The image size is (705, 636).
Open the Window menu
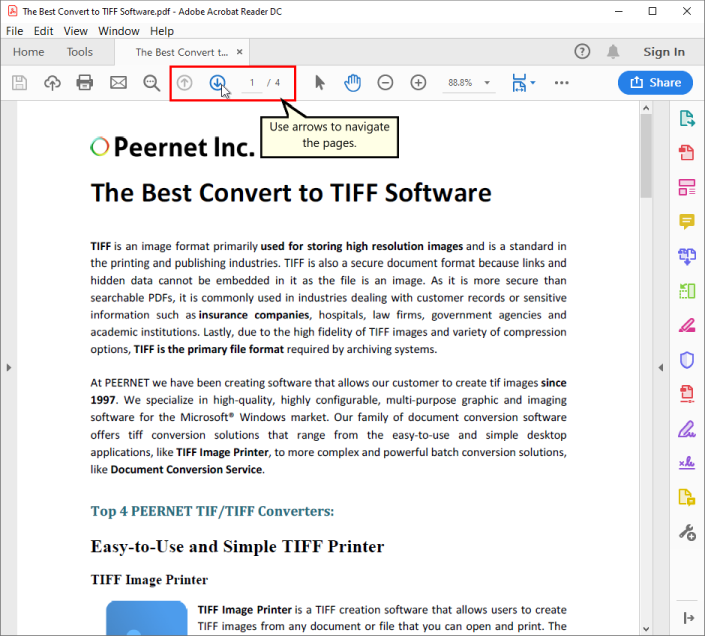coord(119,31)
